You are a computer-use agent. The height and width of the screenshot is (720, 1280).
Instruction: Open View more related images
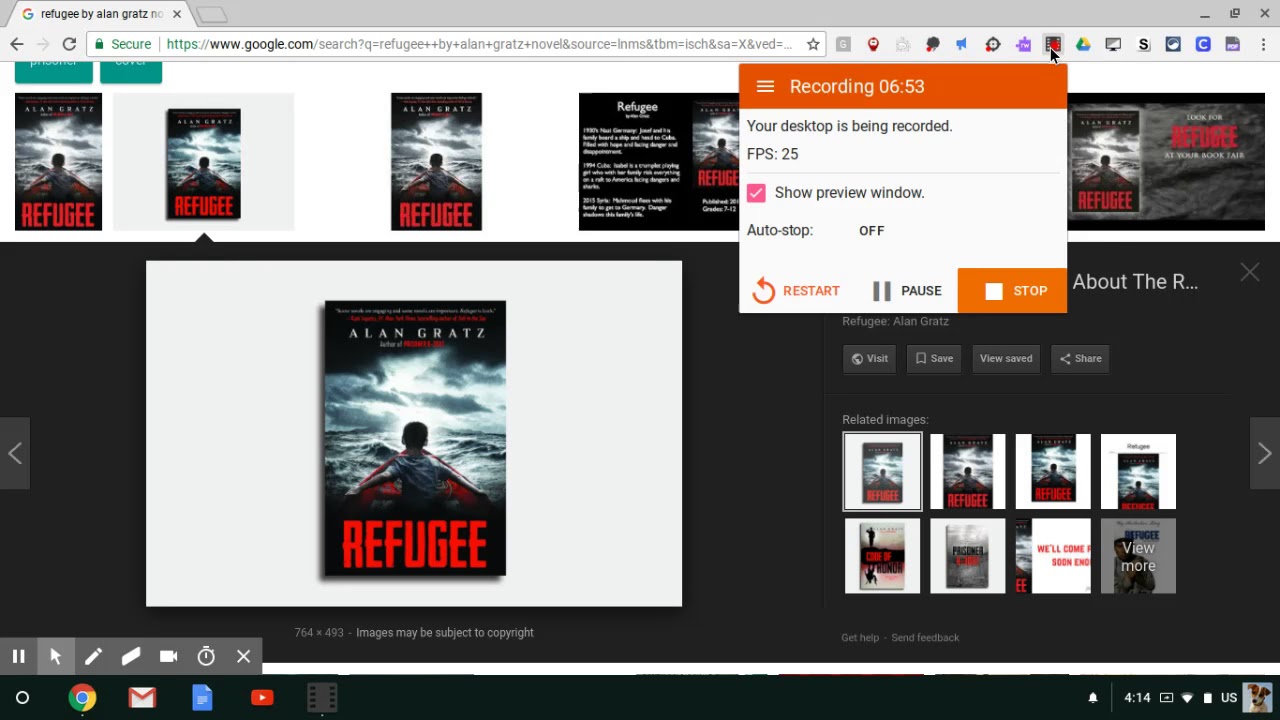[1138, 556]
